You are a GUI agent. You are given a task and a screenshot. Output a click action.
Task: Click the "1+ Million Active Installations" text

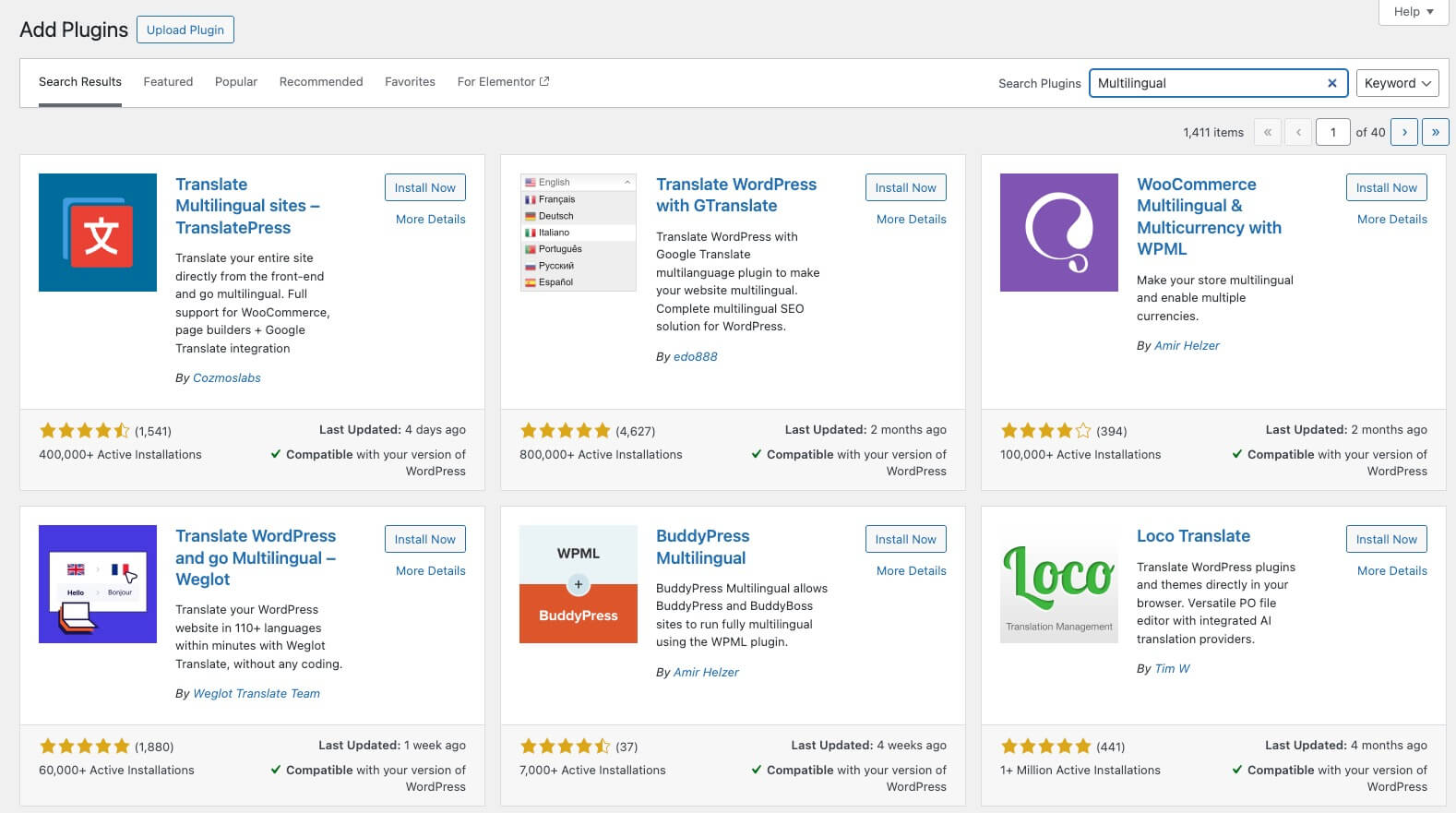tap(1080, 771)
